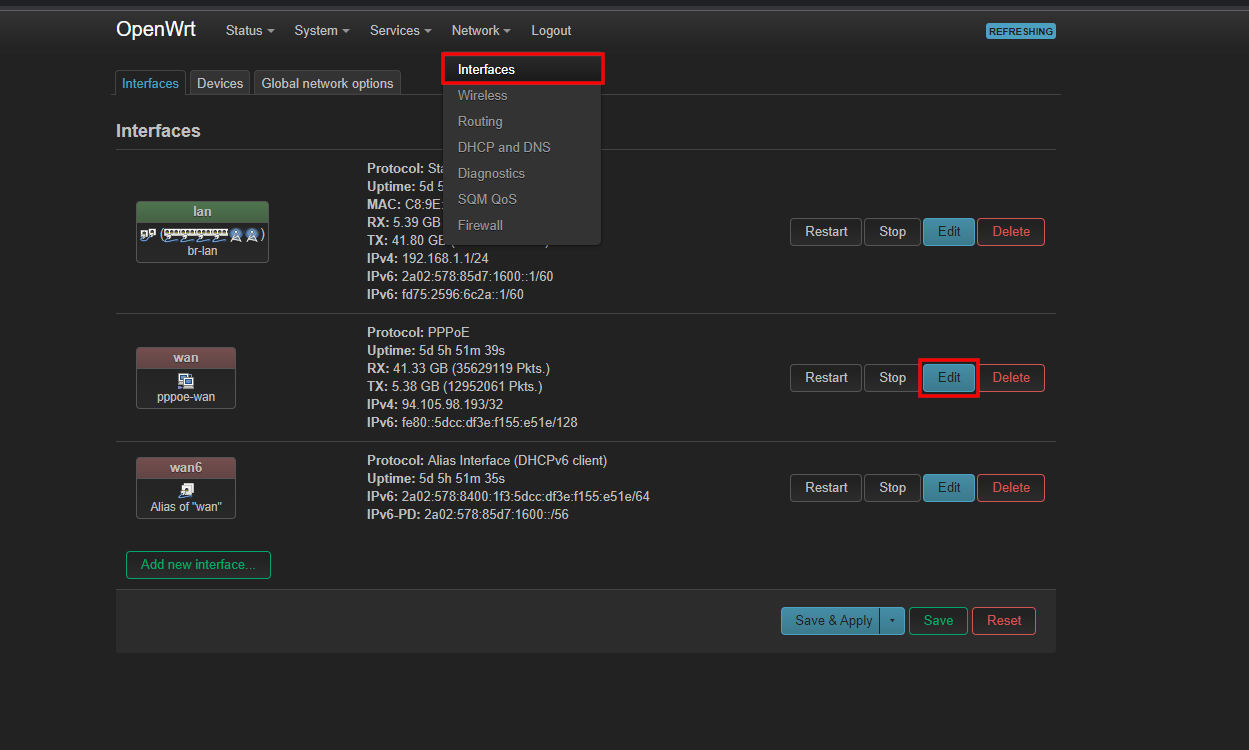Screen dimensions: 1249x750
Task: Open Firewall from the Network menu
Action: [x=480, y=225]
